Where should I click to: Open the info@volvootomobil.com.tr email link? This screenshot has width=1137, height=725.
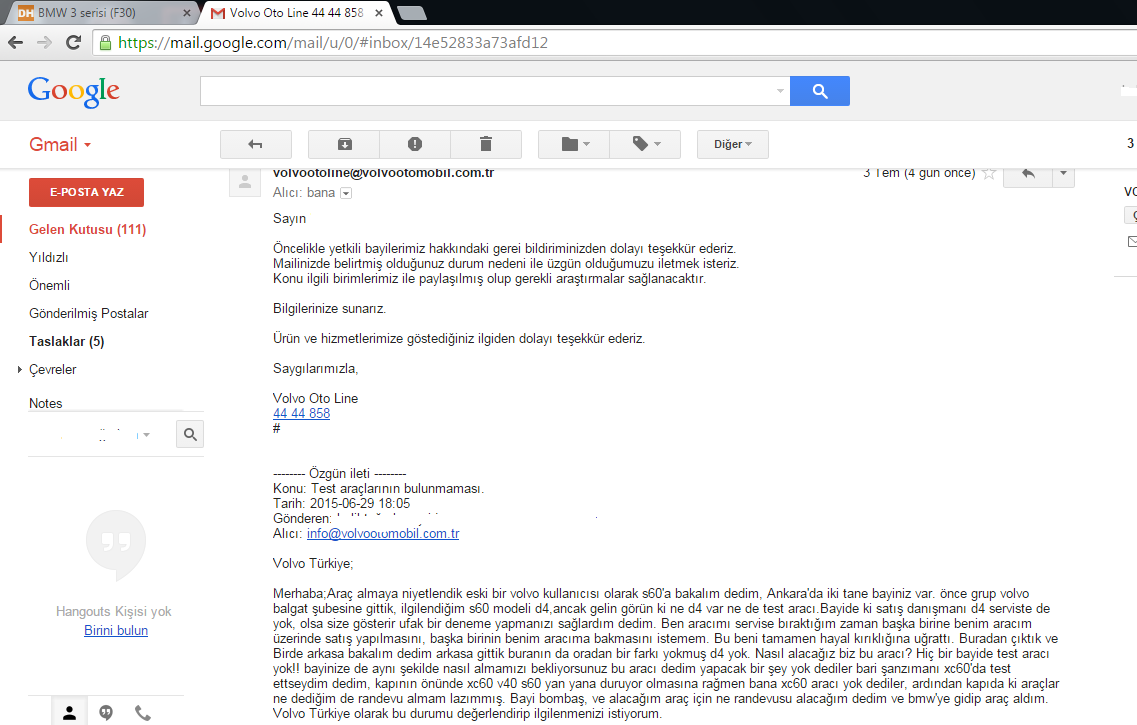(x=383, y=534)
